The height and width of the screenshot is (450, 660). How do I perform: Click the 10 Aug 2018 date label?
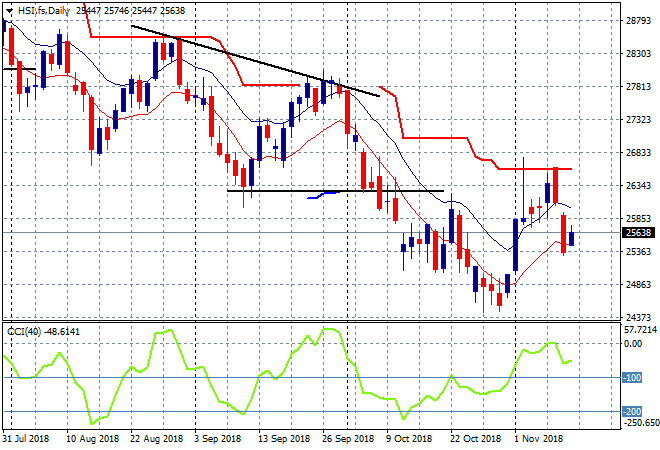point(93,439)
